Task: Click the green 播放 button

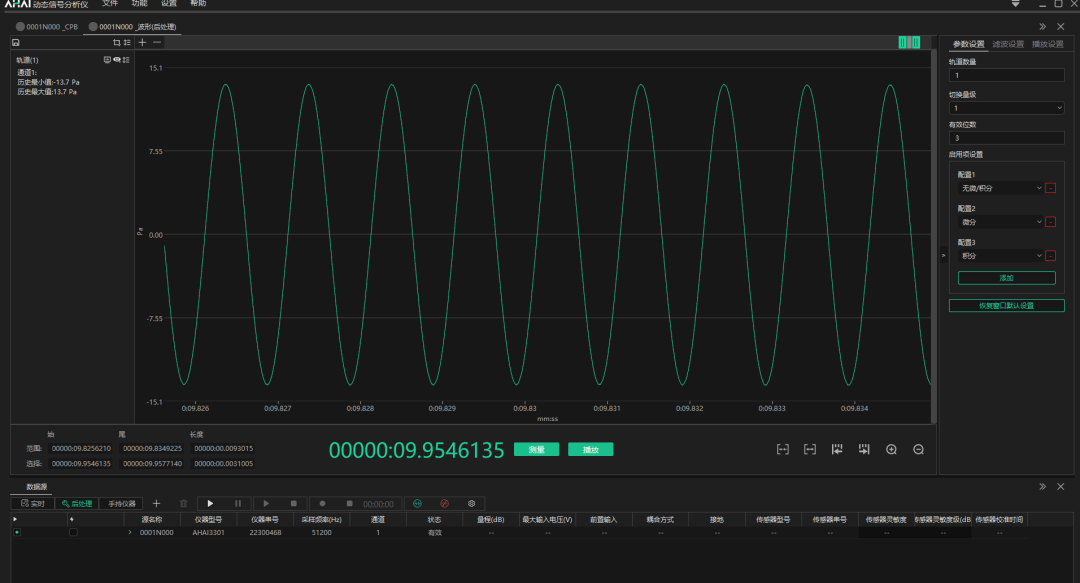Action: click(x=590, y=449)
